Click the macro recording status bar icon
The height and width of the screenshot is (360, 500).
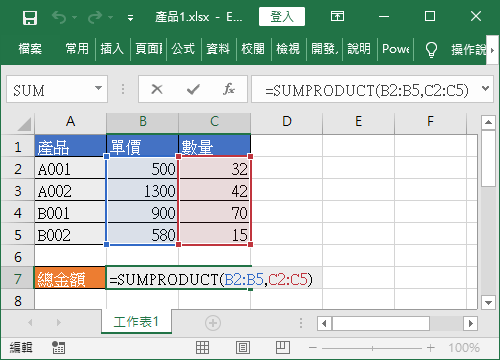59,348
